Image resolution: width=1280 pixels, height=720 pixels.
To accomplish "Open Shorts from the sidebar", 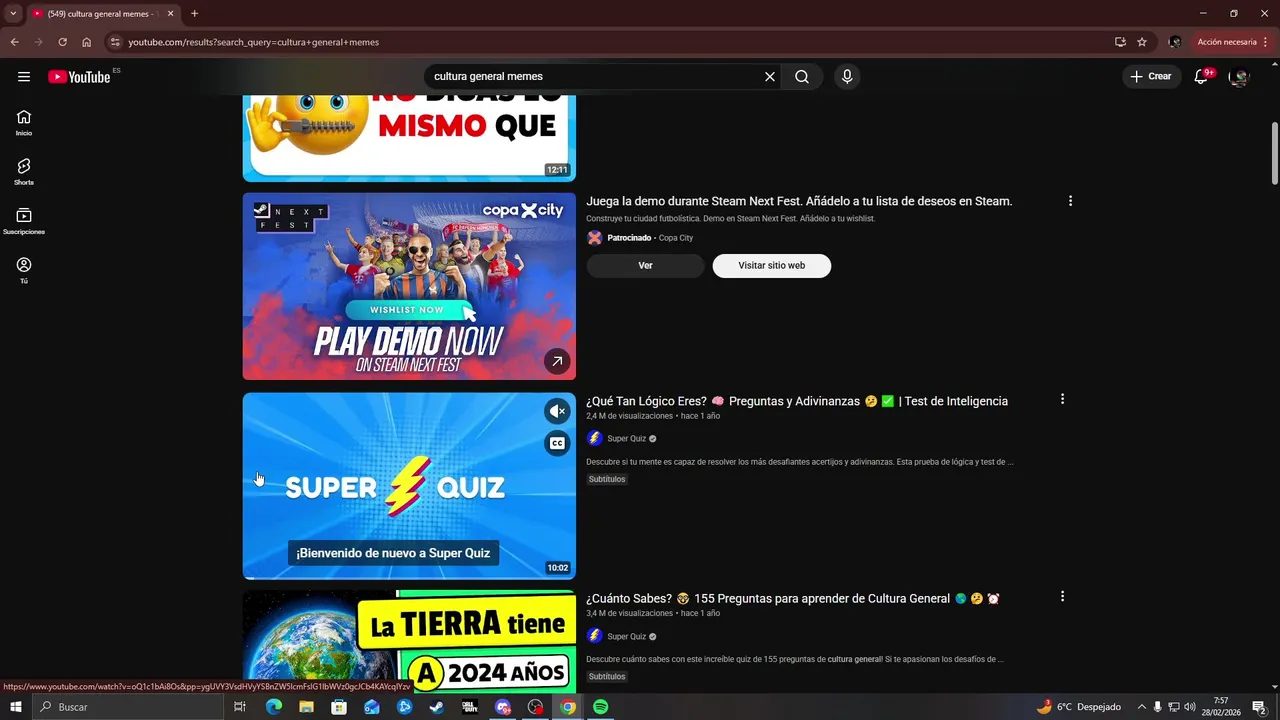I will tap(24, 172).
